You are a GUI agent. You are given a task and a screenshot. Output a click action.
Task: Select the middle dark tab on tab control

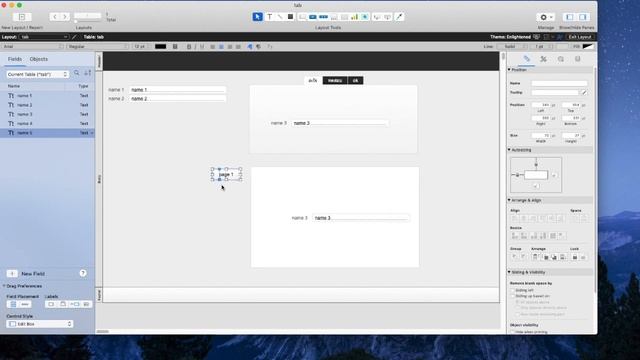335,80
